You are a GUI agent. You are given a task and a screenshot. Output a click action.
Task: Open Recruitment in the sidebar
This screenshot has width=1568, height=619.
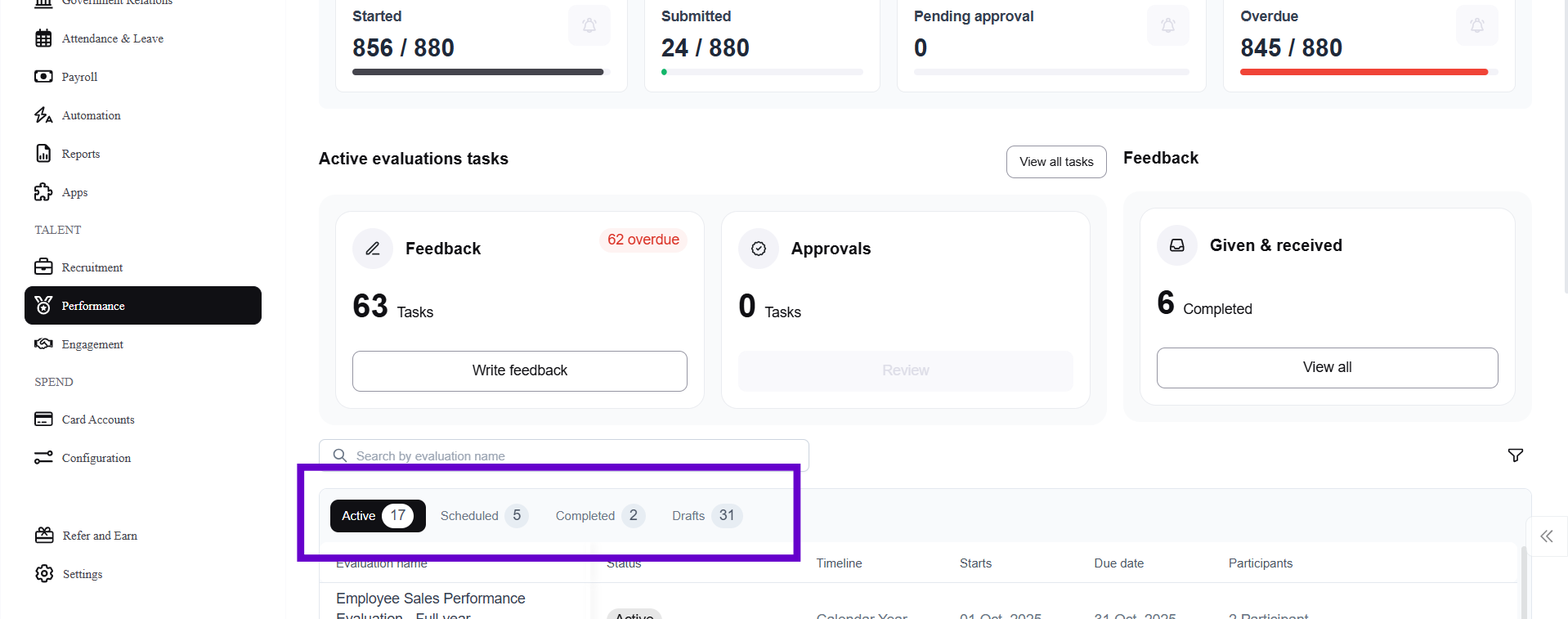point(92,267)
